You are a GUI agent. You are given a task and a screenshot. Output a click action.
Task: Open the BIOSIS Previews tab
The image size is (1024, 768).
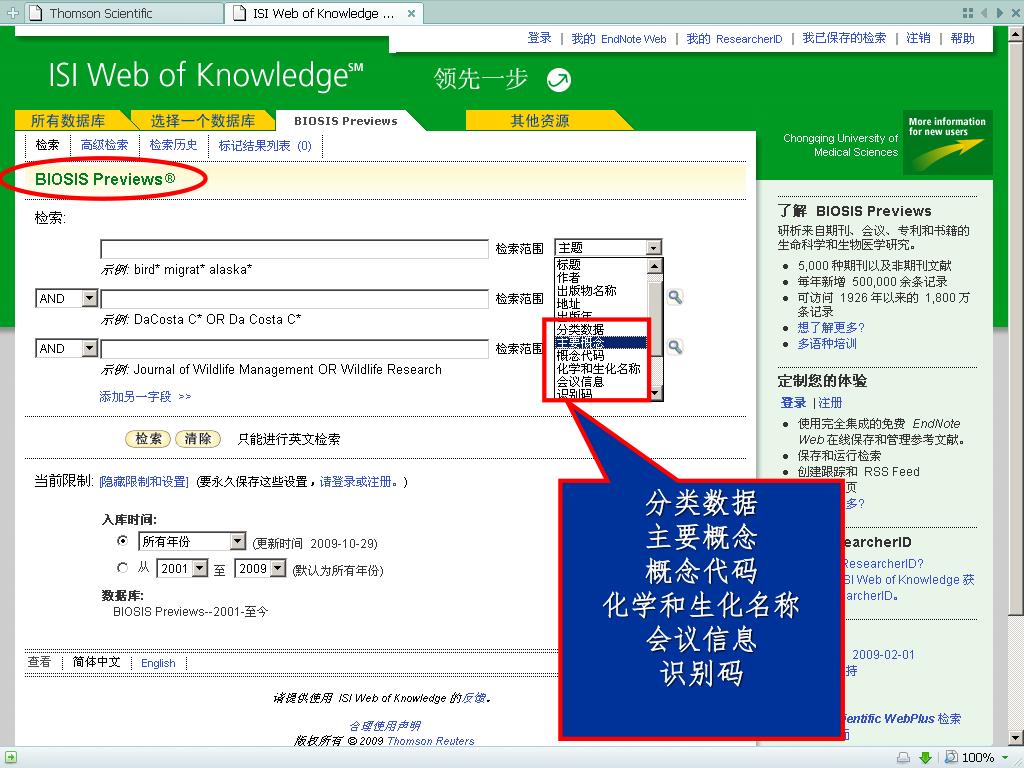point(345,121)
